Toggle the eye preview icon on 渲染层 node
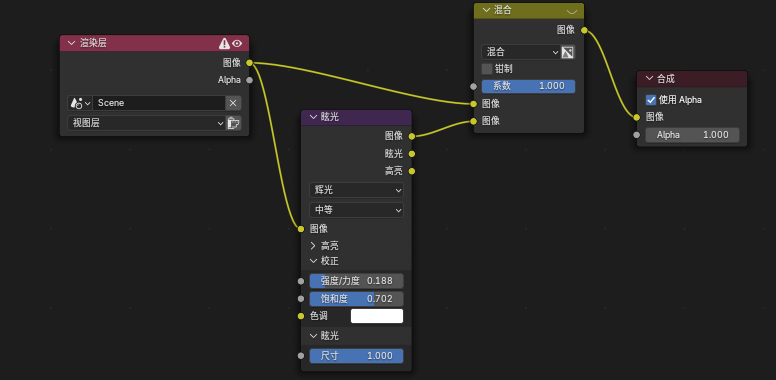The height and width of the screenshot is (380, 776). pos(237,44)
